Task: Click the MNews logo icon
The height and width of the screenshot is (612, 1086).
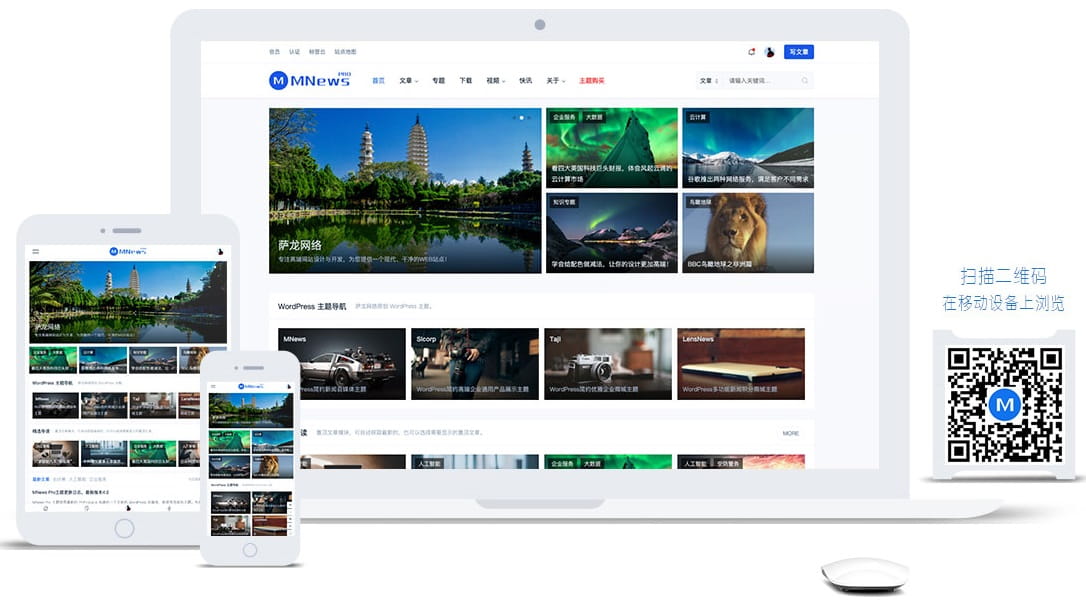Action: (x=278, y=80)
